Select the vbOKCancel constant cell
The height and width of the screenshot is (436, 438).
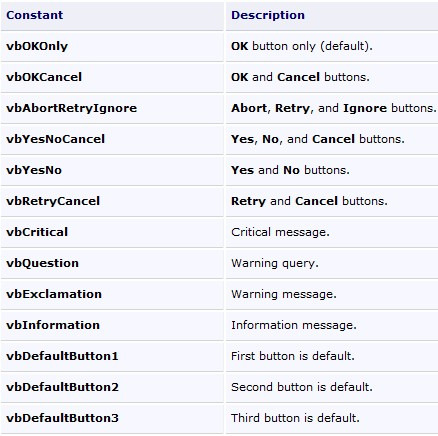[112, 77]
